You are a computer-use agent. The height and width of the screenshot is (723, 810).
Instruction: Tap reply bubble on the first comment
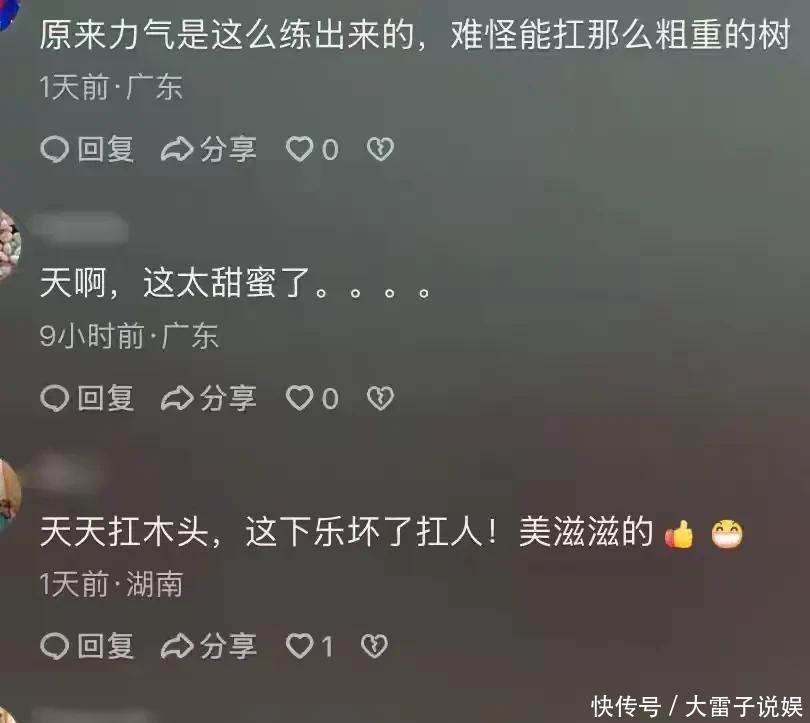[x=87, y=150]
